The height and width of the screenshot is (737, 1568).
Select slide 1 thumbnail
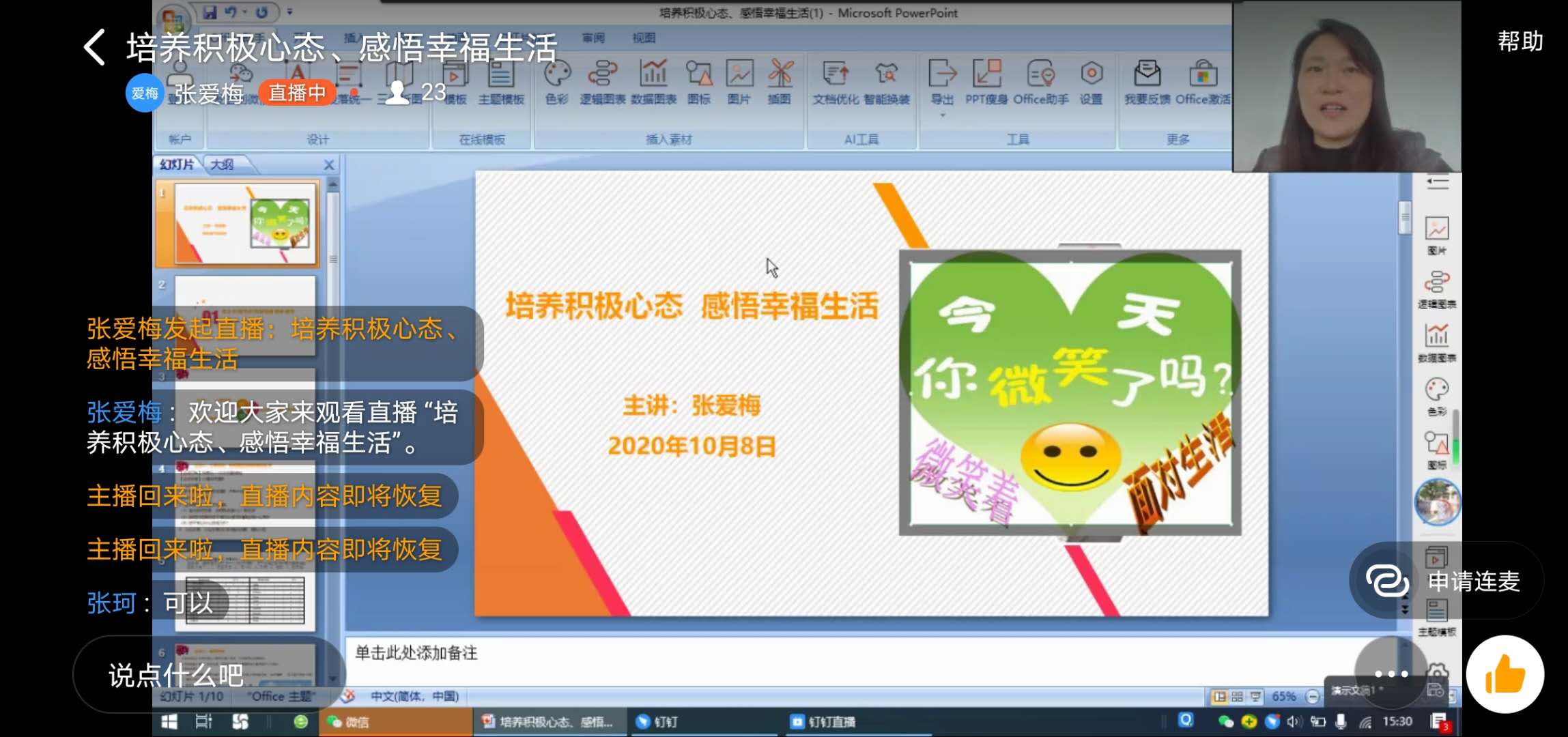[x=246, y=223]
